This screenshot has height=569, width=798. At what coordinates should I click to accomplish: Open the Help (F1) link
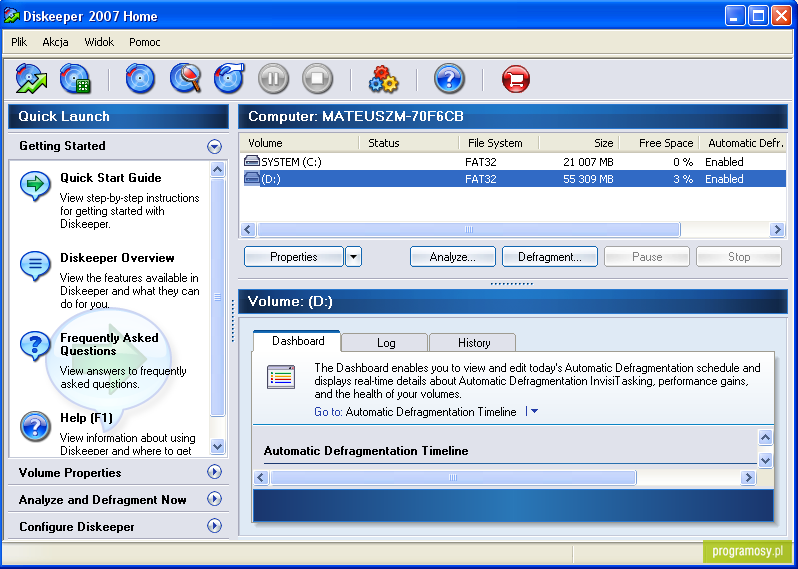(86, 418)
